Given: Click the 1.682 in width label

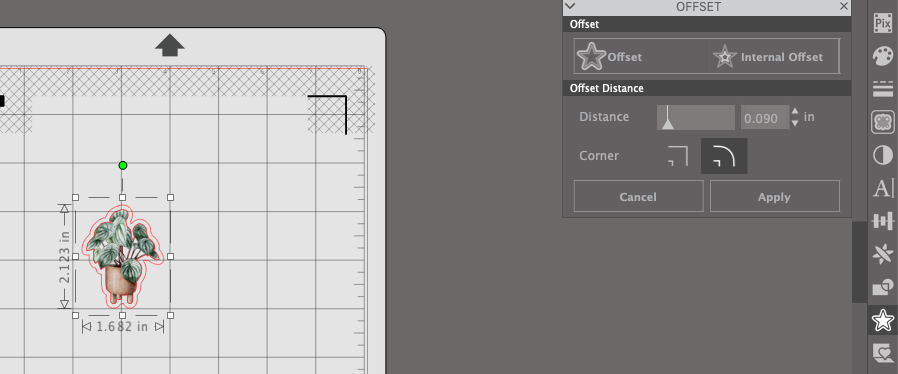Looking at the screenshot, I should click(121, 326).
